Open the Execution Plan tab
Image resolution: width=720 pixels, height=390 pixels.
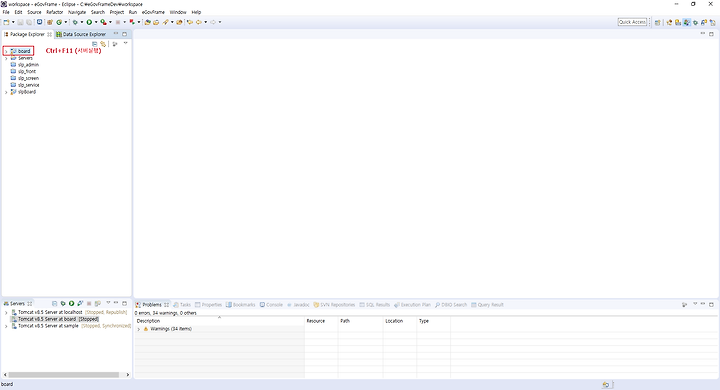pos(412,305)
